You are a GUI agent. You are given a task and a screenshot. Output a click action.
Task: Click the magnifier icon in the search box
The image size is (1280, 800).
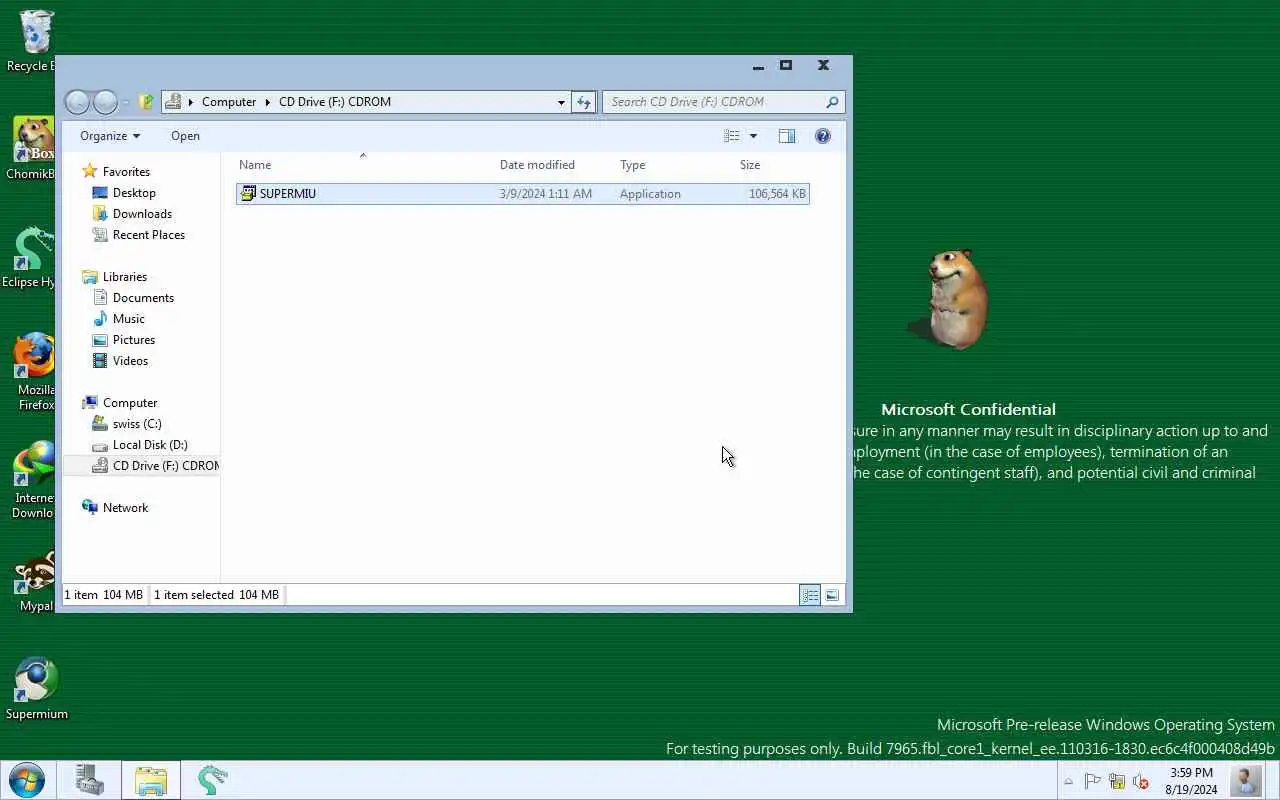click(x=832, y=102)
